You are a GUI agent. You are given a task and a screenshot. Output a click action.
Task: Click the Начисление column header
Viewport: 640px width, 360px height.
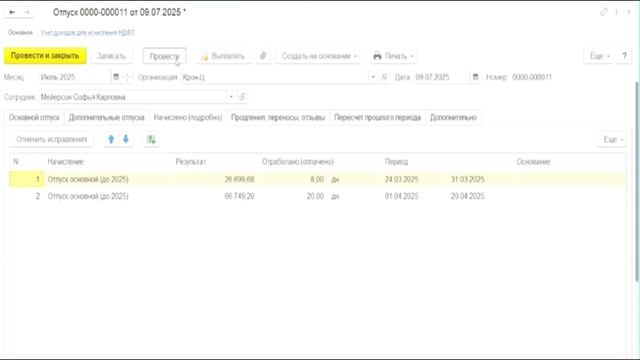coord(65,162)
